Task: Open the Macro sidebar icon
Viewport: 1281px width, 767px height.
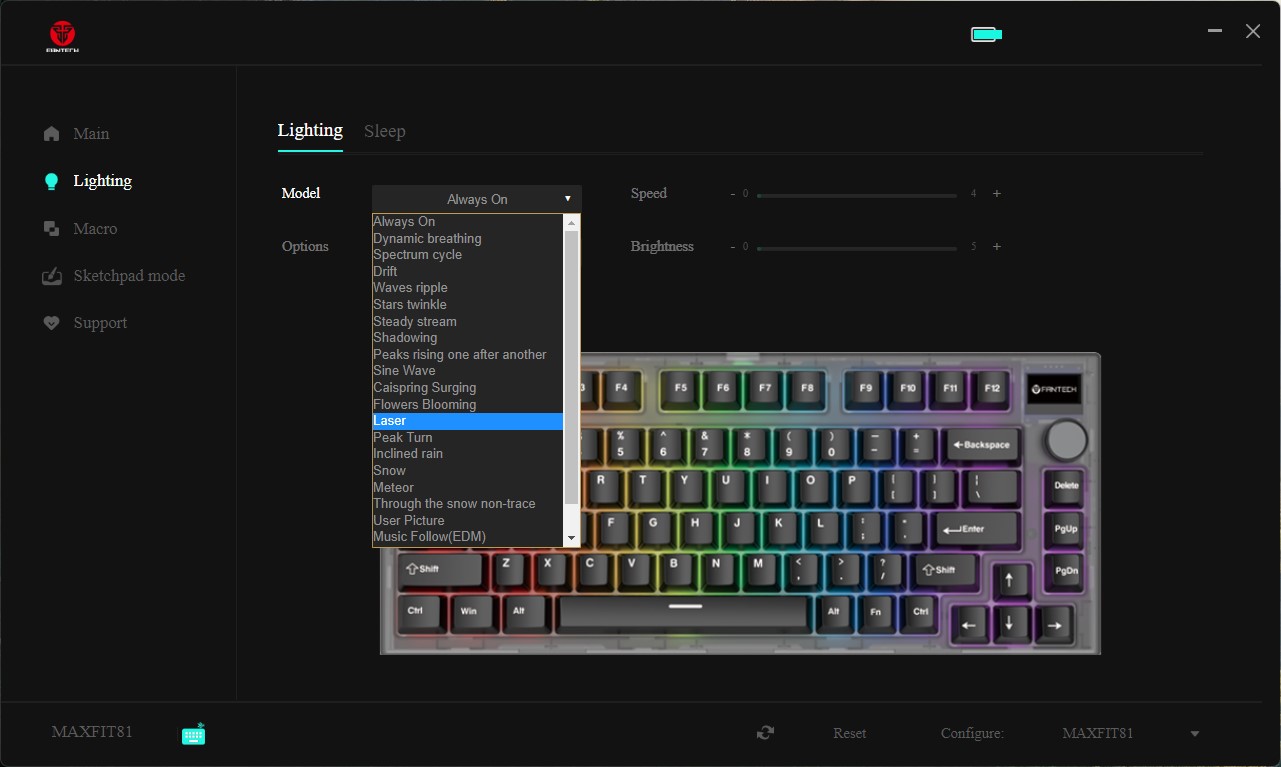Action: 52,229
